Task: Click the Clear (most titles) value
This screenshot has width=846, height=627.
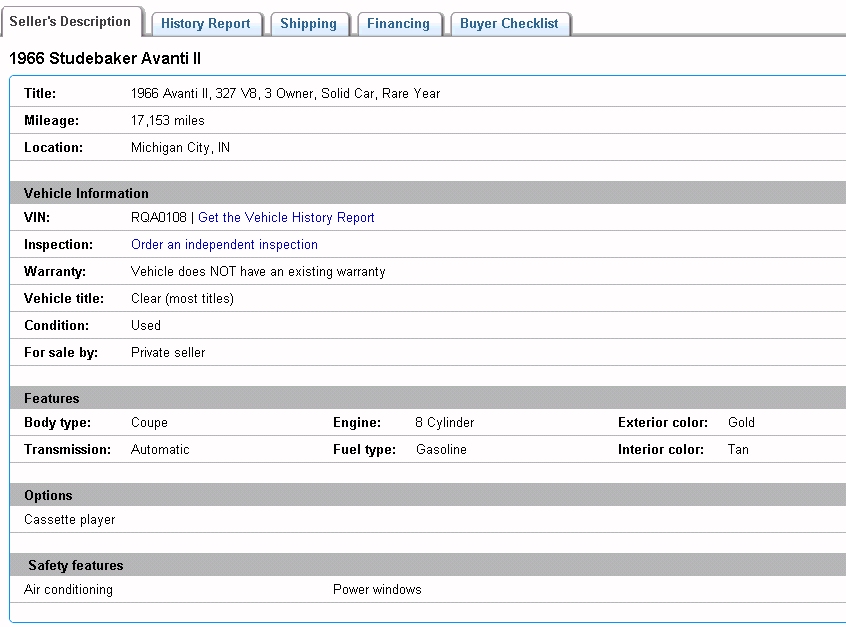Action: 182,298
